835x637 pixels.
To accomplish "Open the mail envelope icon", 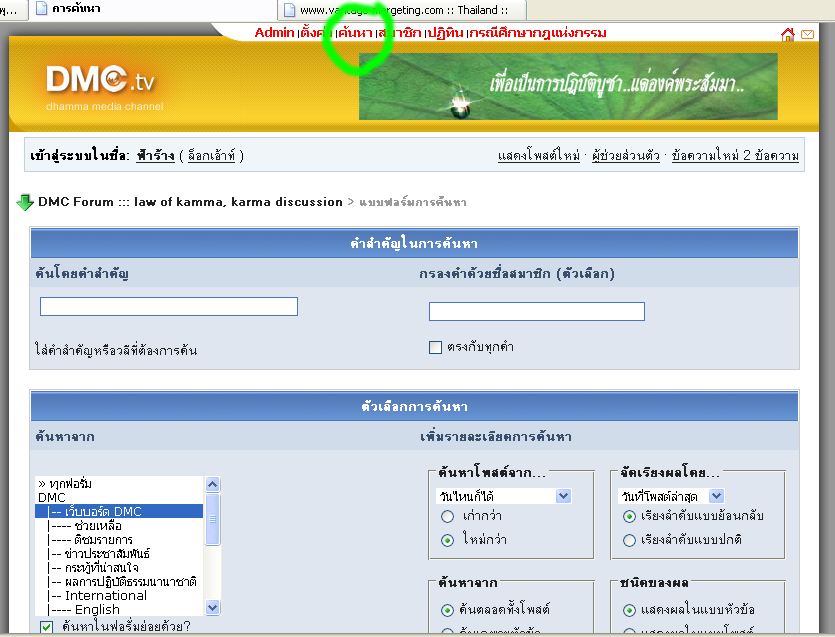I will pos(807,34).
